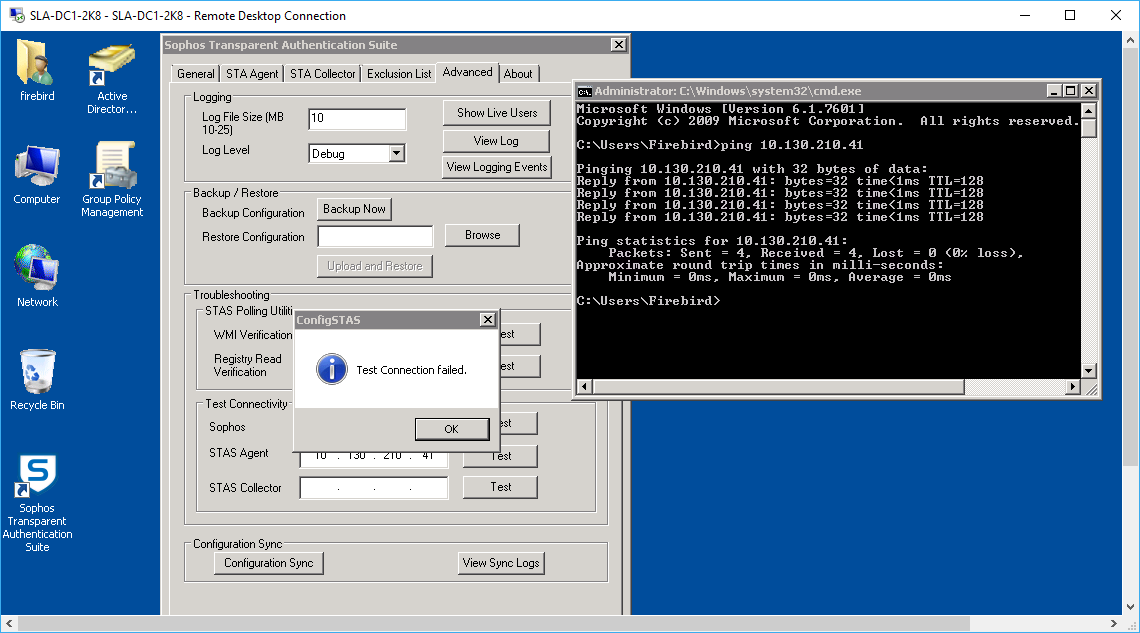Click the cmd.exe window title icon
The height and width of the screenshot is (633, 1140).
[584, 92]
